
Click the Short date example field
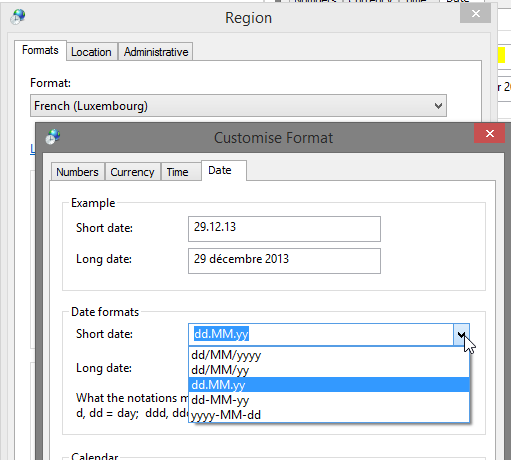(284, 229)
